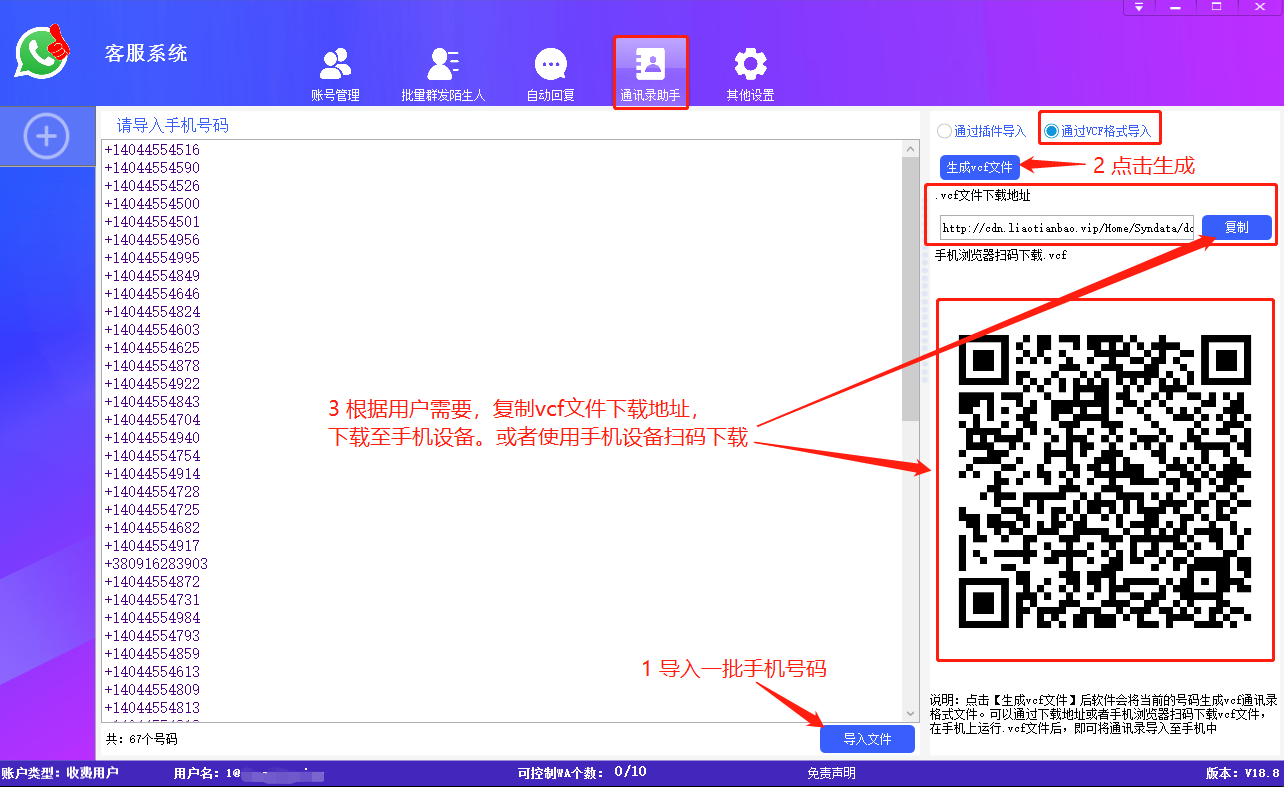This screenshot has width=1284, height=787.
Task: Click phone number +14044554603
Action: tap(152, 330)
